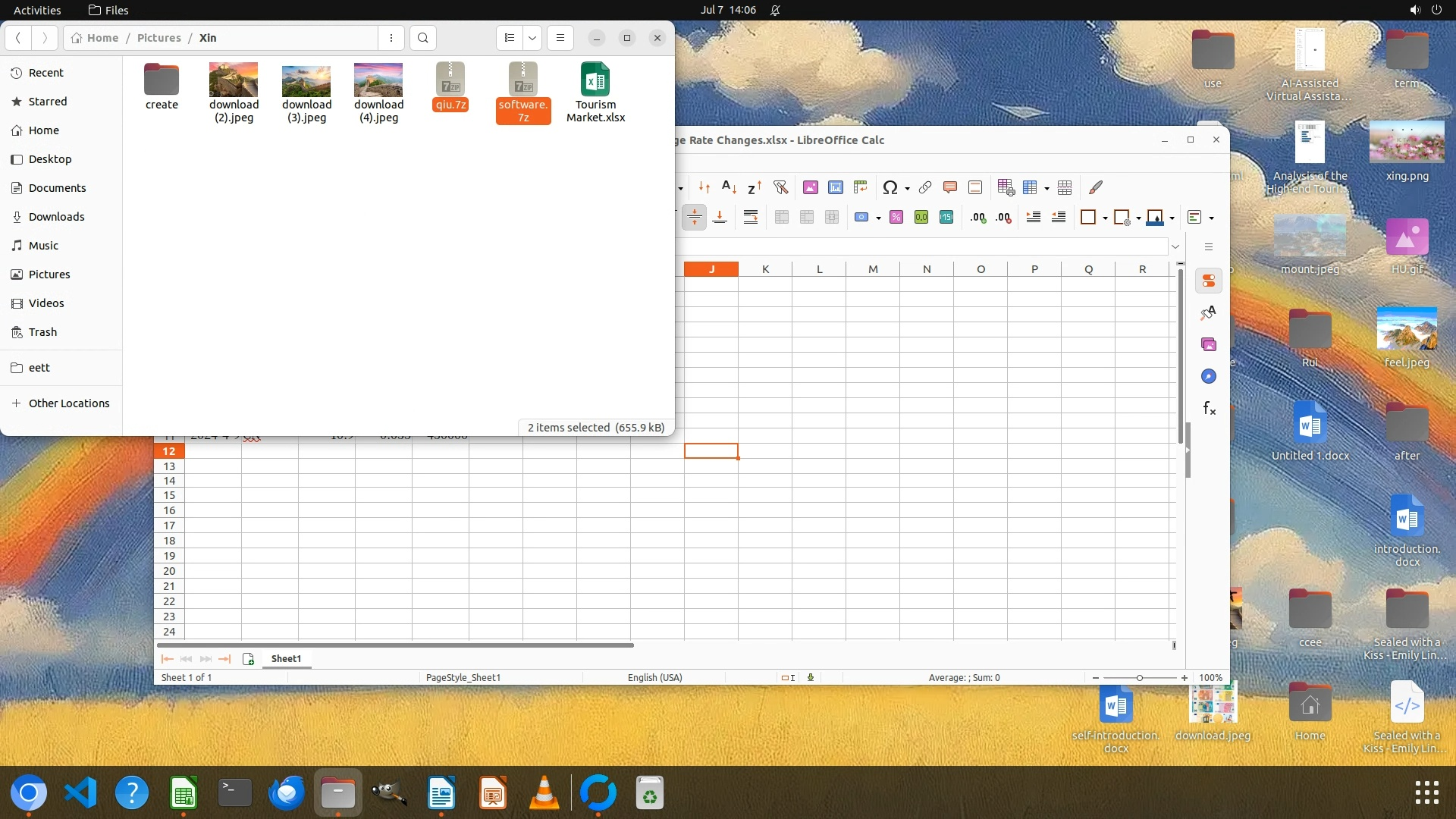
Task: Format as Percent icon
Action: (x=896, y=218)
